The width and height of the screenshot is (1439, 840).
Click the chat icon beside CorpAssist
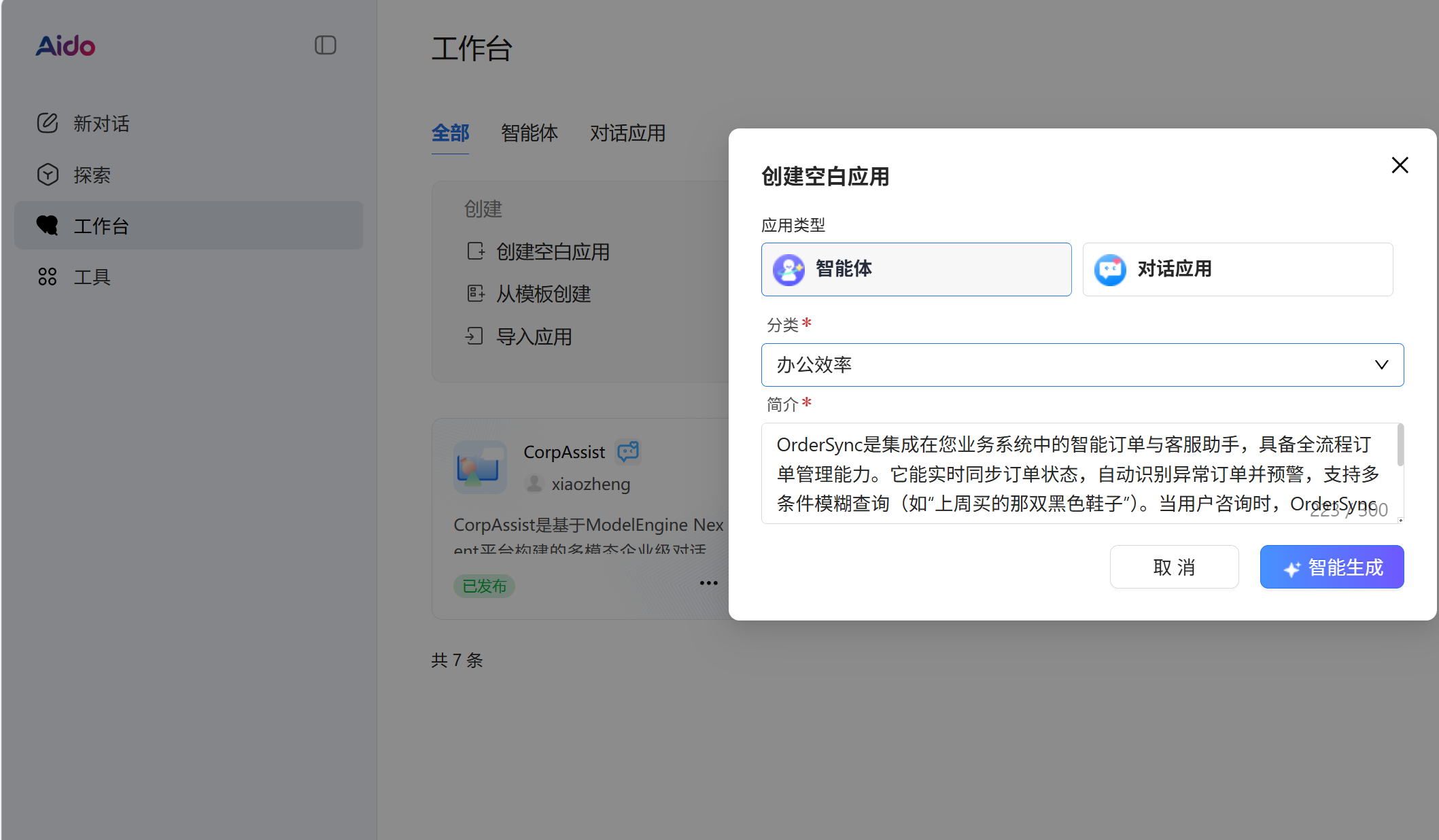pos(628,451)
